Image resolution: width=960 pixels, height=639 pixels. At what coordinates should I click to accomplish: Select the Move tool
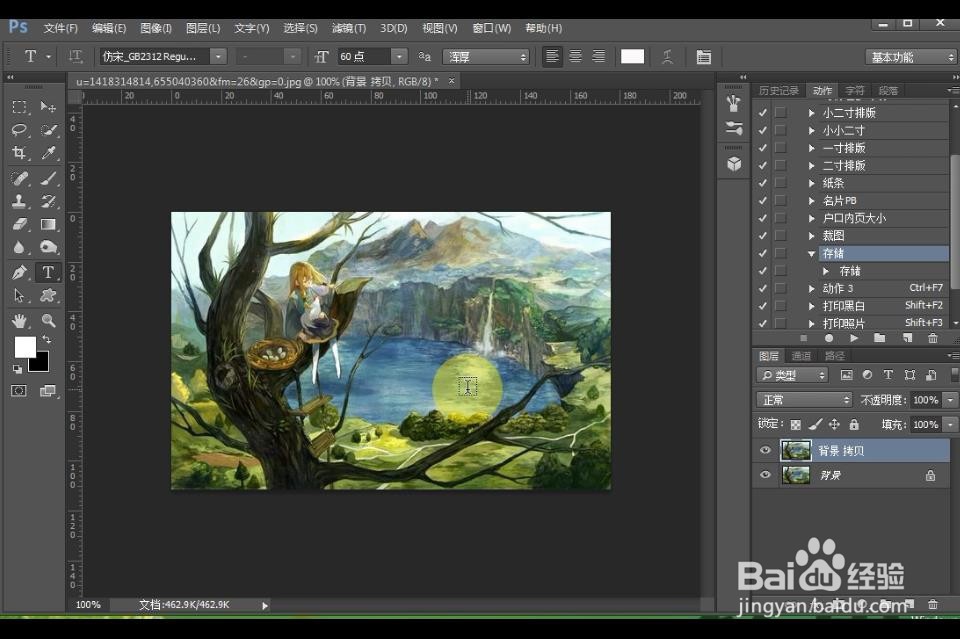click(x=48, y=107)
